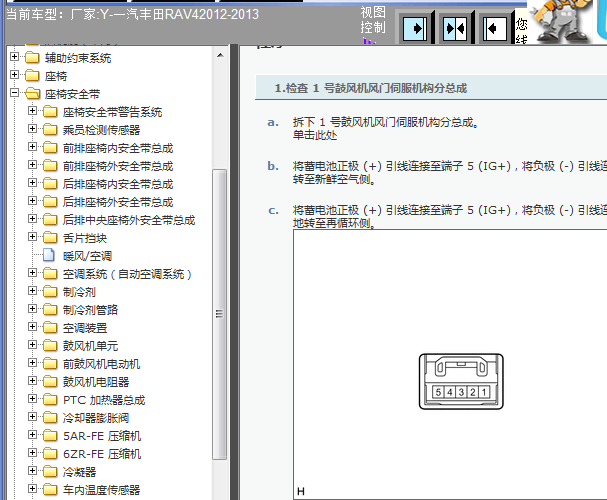Expand 座椅安全带警告系统 node

click(33, 111)
